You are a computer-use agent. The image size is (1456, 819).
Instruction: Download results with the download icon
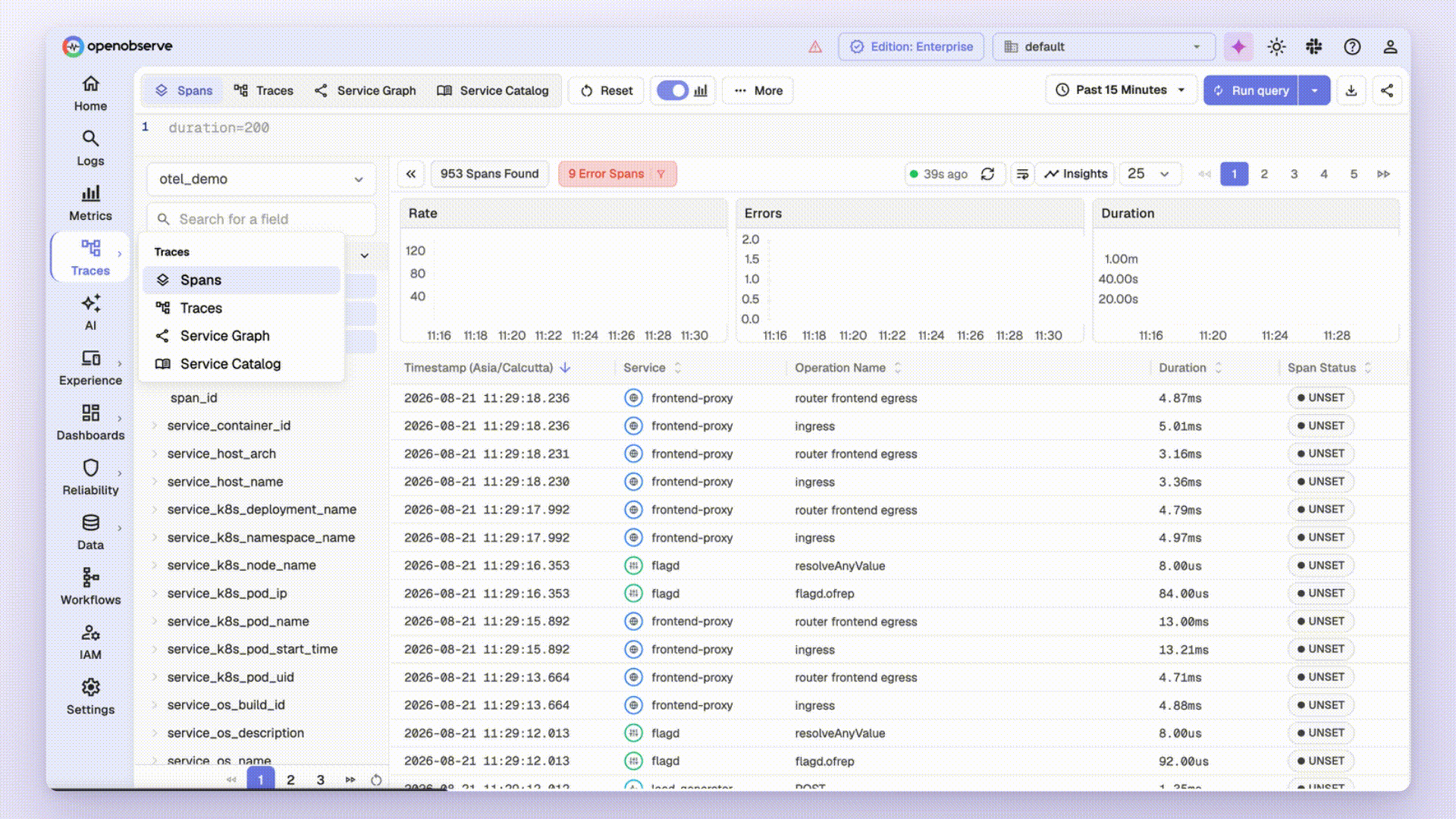pos(1351,90)
